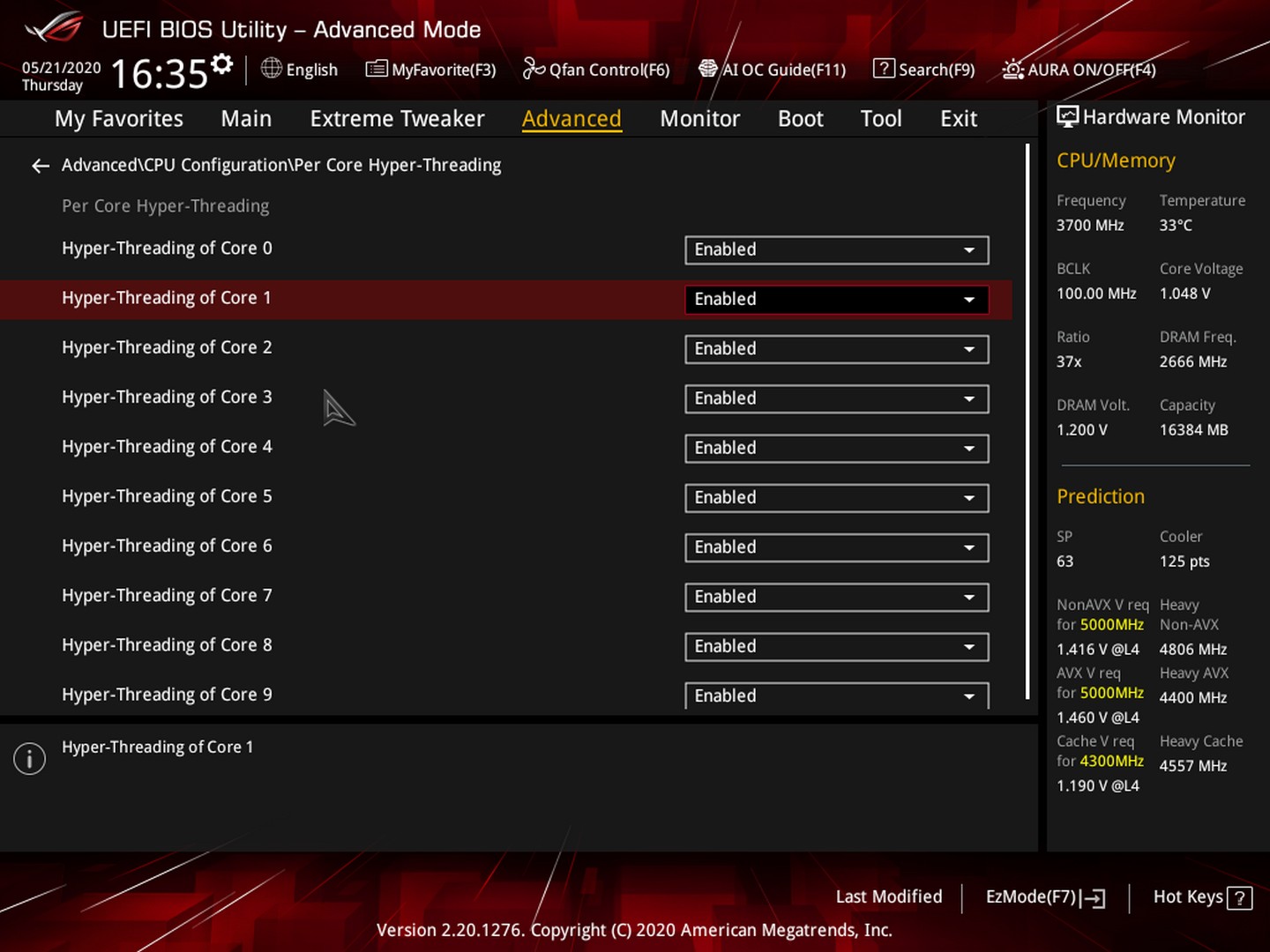Switch to the Tool tab
This screenshot has height=952, width=1270.
click(x=881, y=119)
